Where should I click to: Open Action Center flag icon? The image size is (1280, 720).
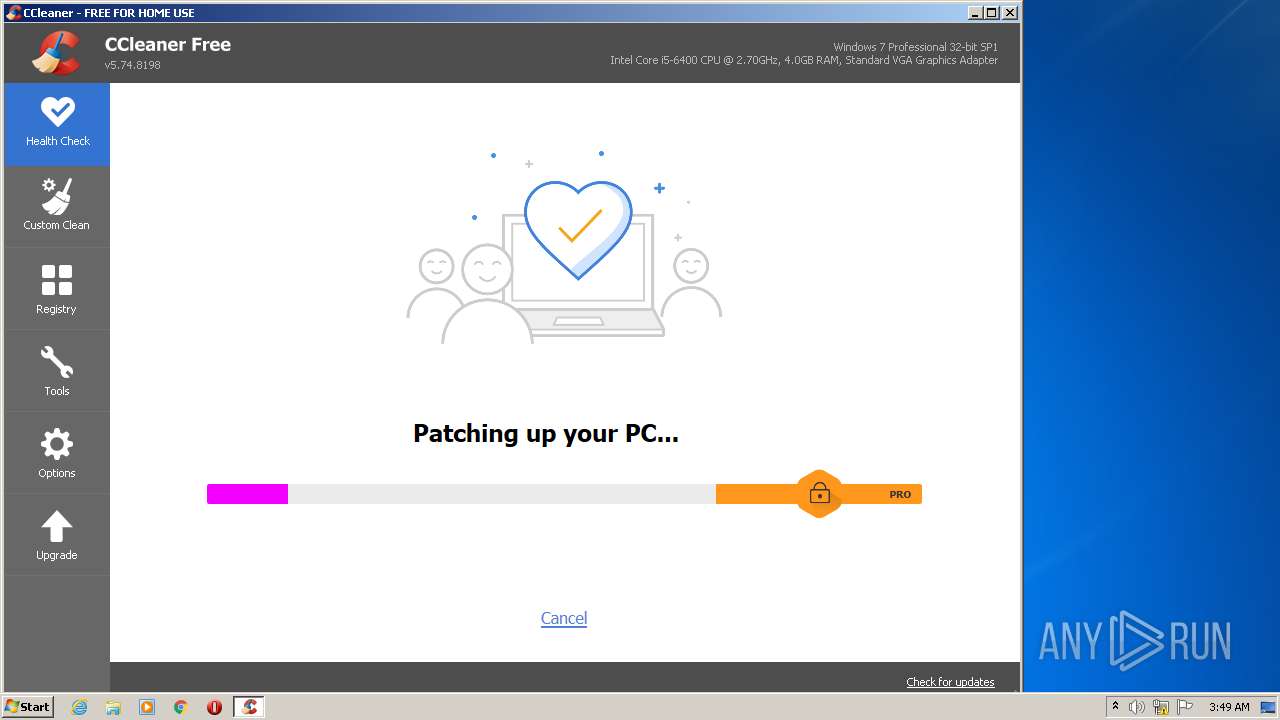tap(1185, 707)
